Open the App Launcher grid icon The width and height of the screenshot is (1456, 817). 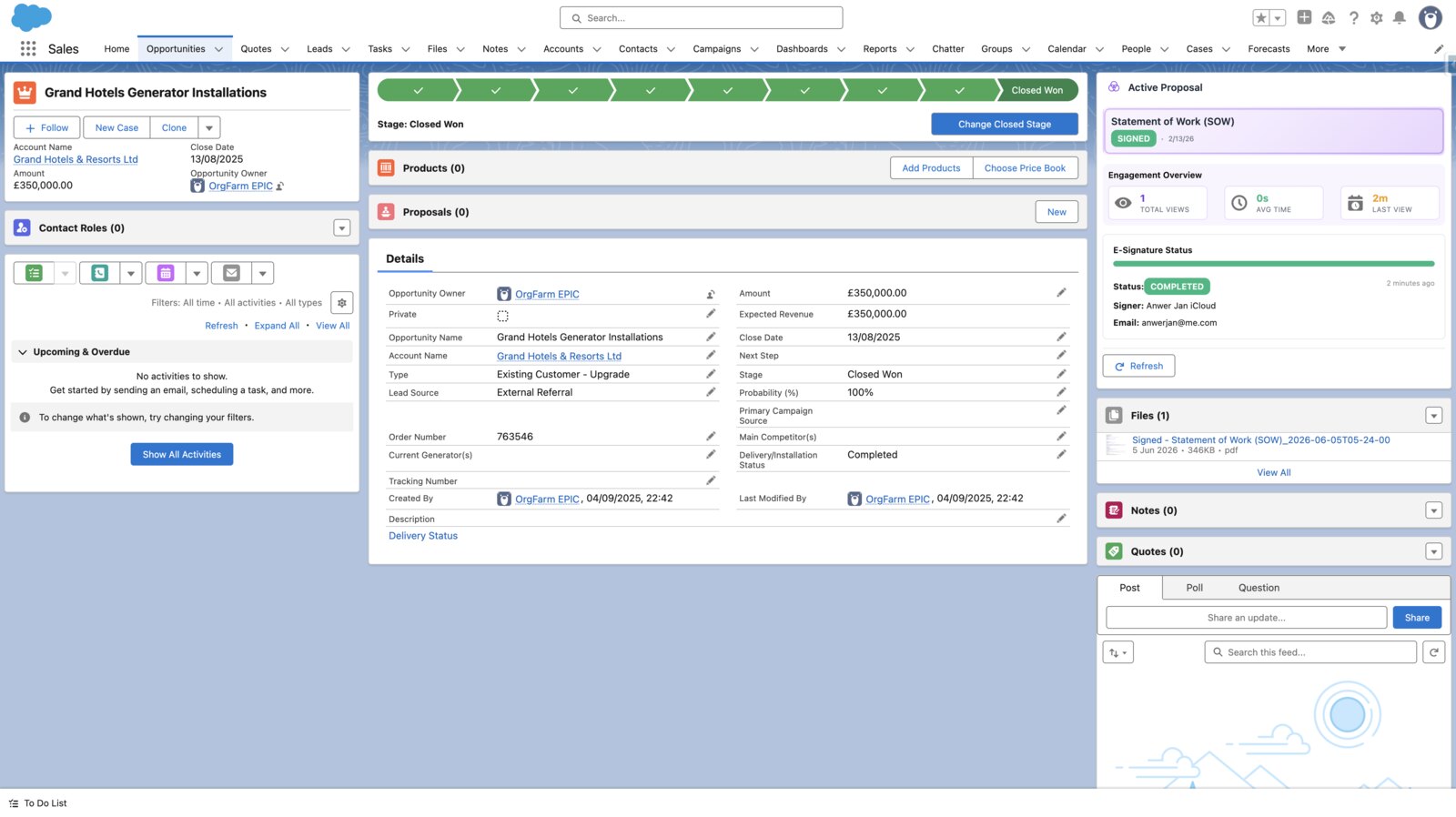pyautogui.click(x=28, y=48)
